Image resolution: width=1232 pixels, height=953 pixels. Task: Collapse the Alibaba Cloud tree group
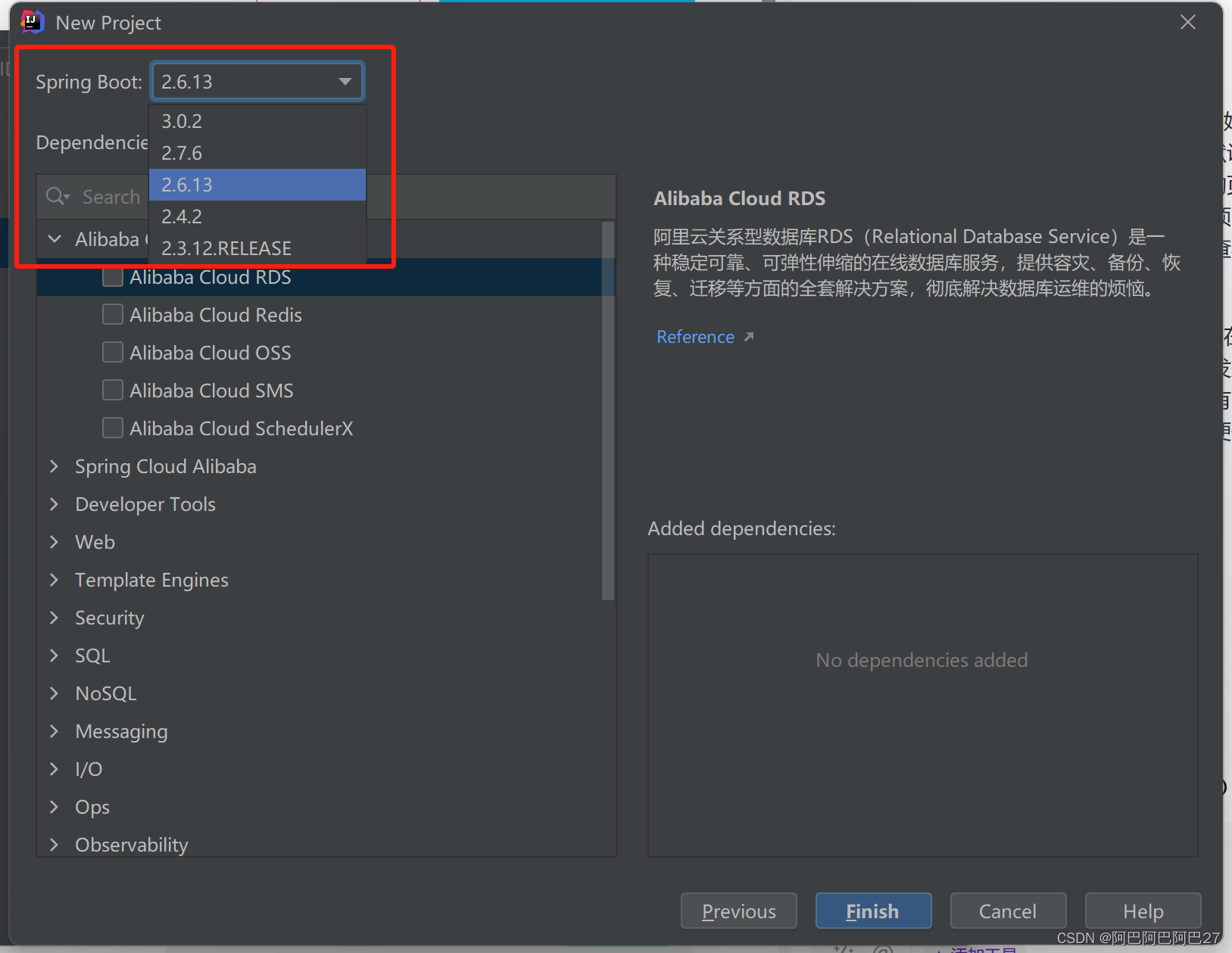[55, 239]
